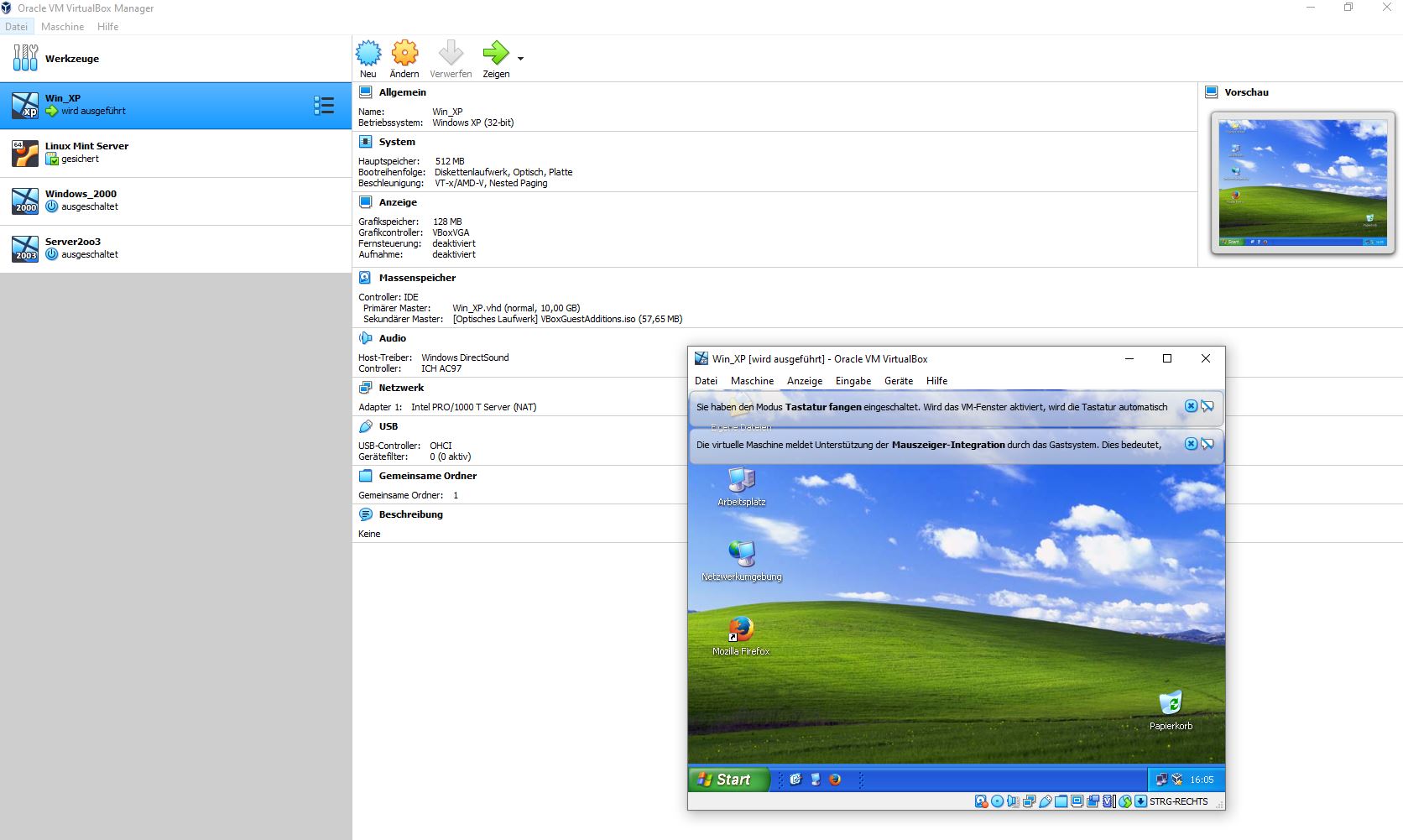
Task: Open Datei menu in the Win_XP window
Action: tap(706, 381)
